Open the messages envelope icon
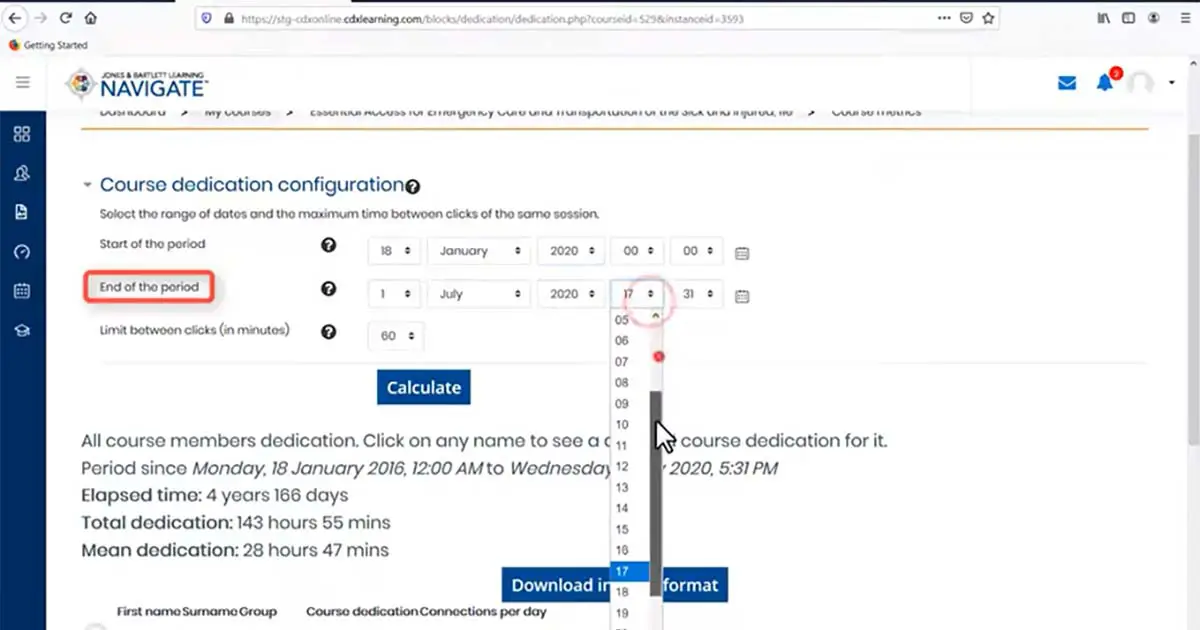Image resolution: width=1200 pixels, height=630 pixels. [x=1067, y=83]
